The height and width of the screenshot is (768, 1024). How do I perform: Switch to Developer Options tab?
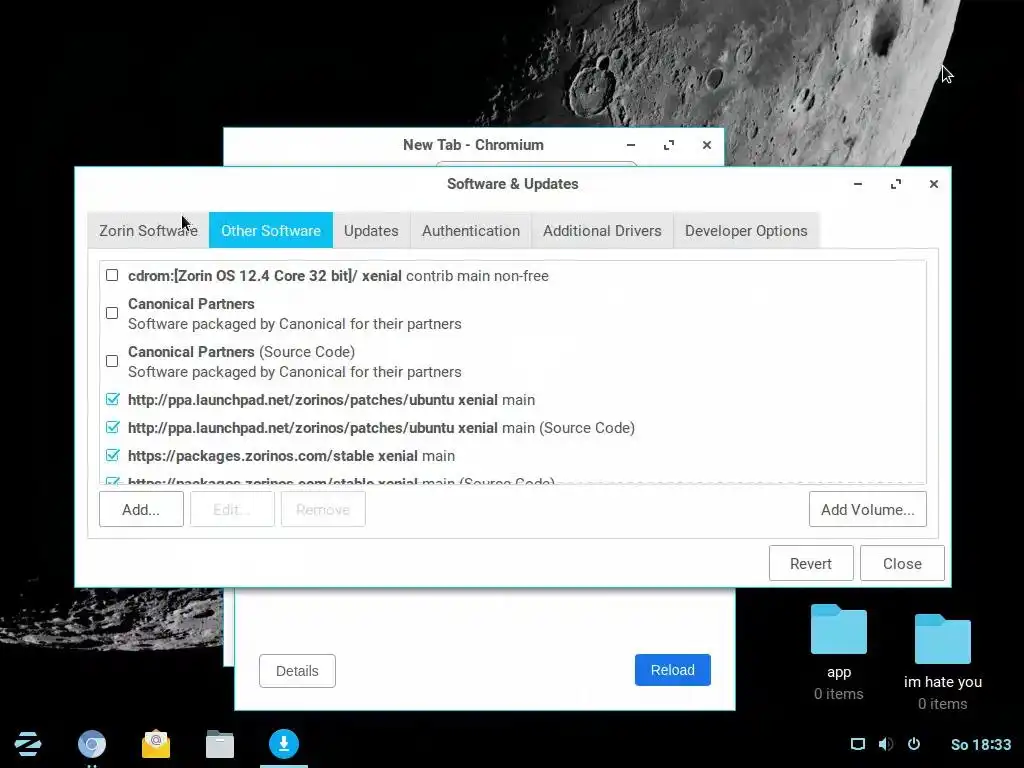[x=746, y=231]
